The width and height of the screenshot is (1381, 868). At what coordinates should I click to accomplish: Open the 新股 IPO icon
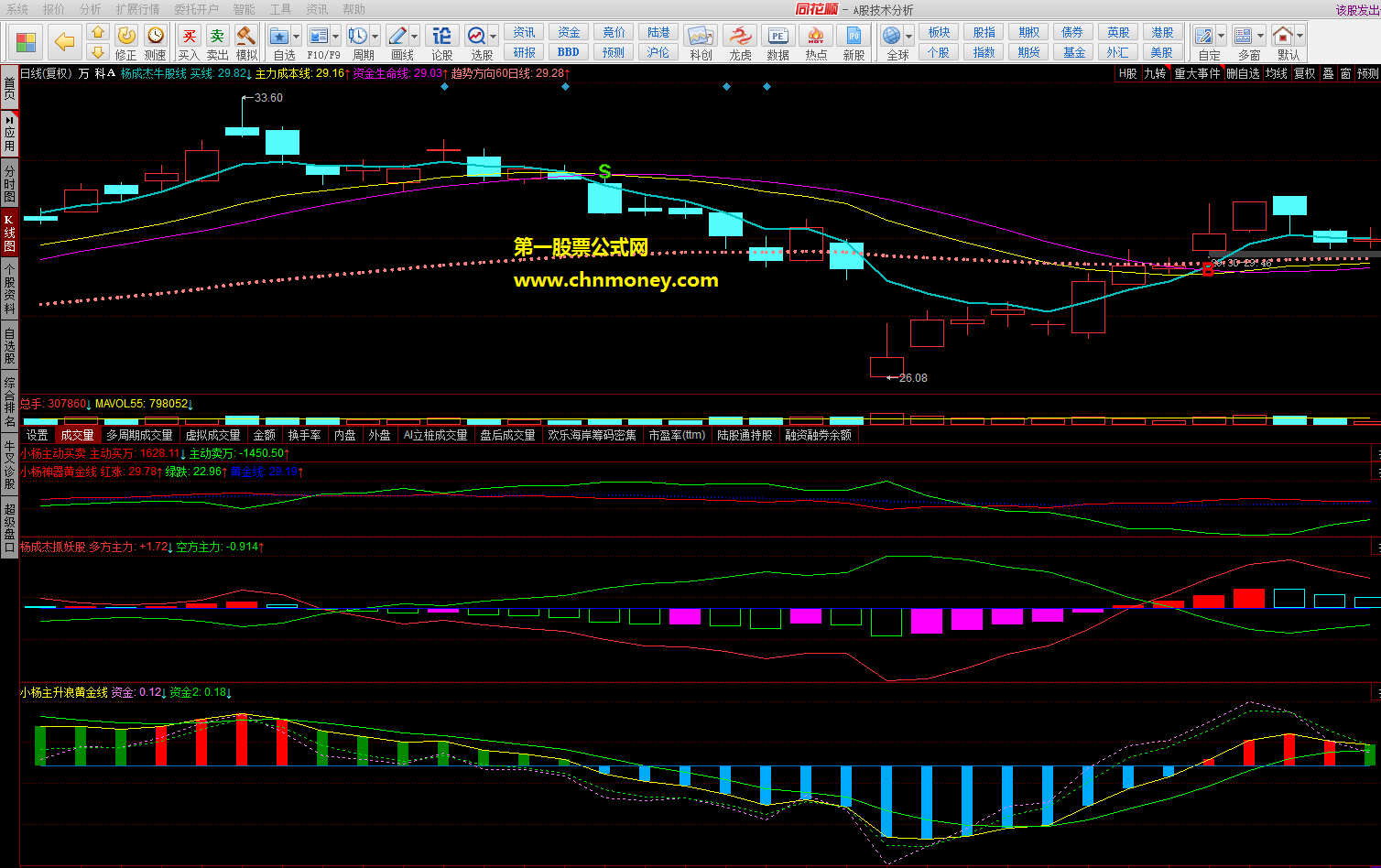coord(854,36)
